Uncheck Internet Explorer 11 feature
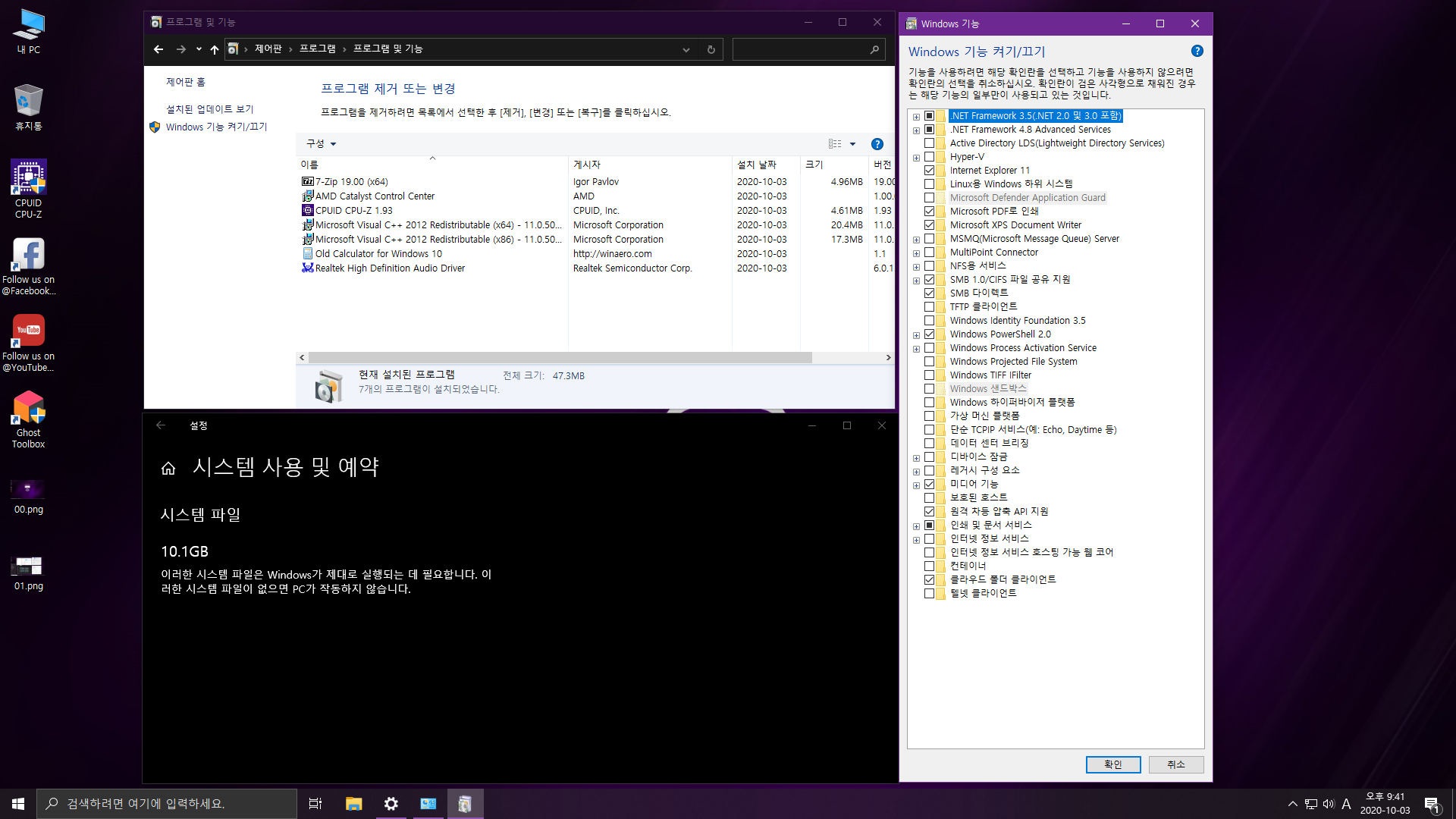The image size is (1456, 819). [x=929, y=171]
